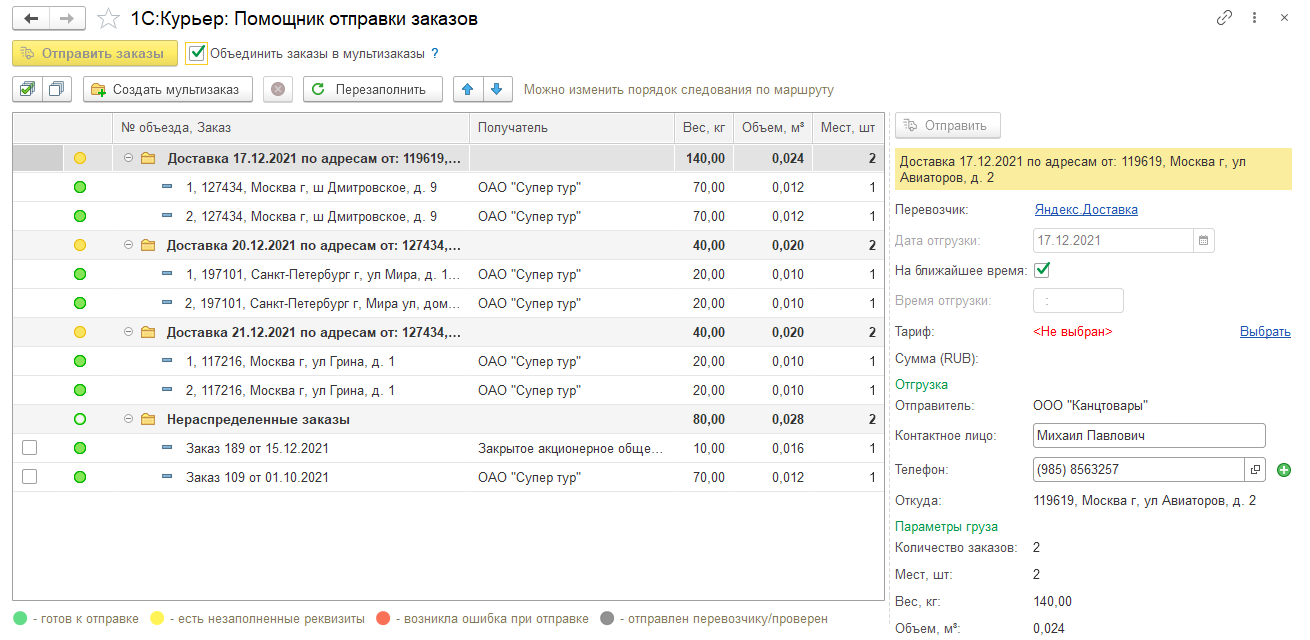The image size is (1310, 640).
Task: Add another phone with green plus
Action: click(1284, 469)
